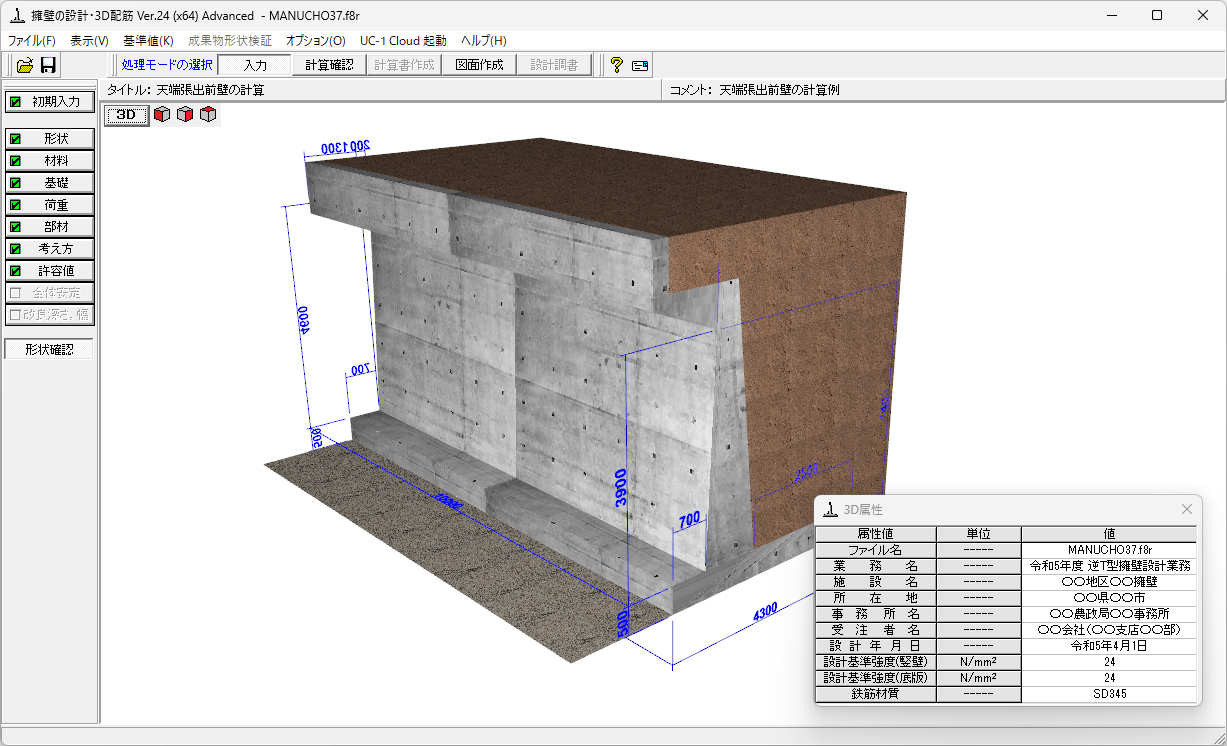1227x746 pixels.
Task: Click the card icon beside help
Action: pos(640,65)
